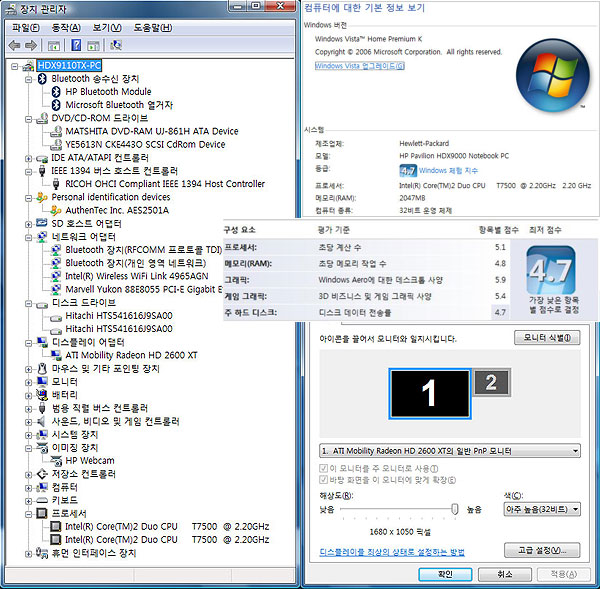Open 디스플레이를 최상의 상태로 설정하는 방법 link
This screenshot has height=589, width=600.
pyautogui.click(x=392, y=551)
